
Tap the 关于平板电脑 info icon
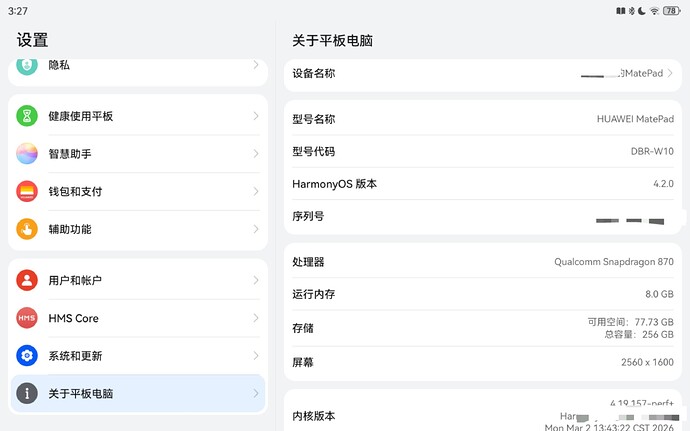coord(27,393)
